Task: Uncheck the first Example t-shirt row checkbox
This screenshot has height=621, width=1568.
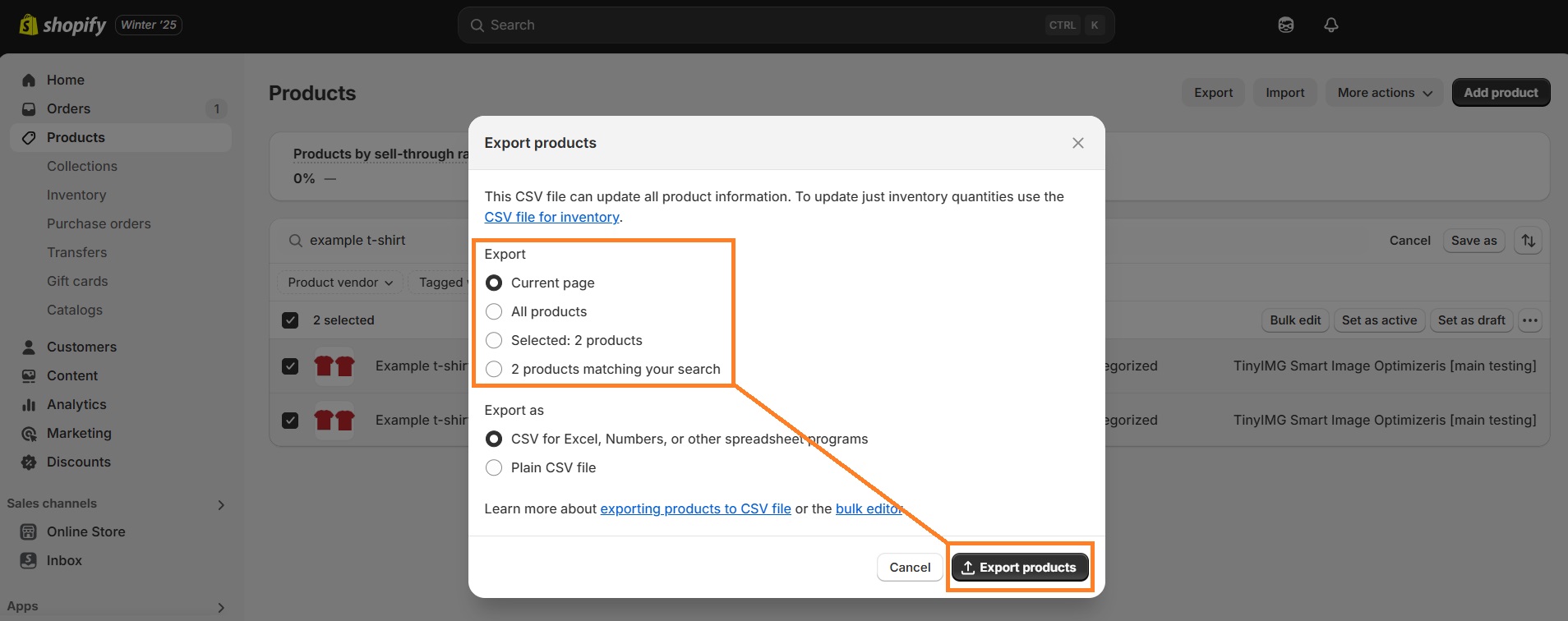Action: point(290,366)
